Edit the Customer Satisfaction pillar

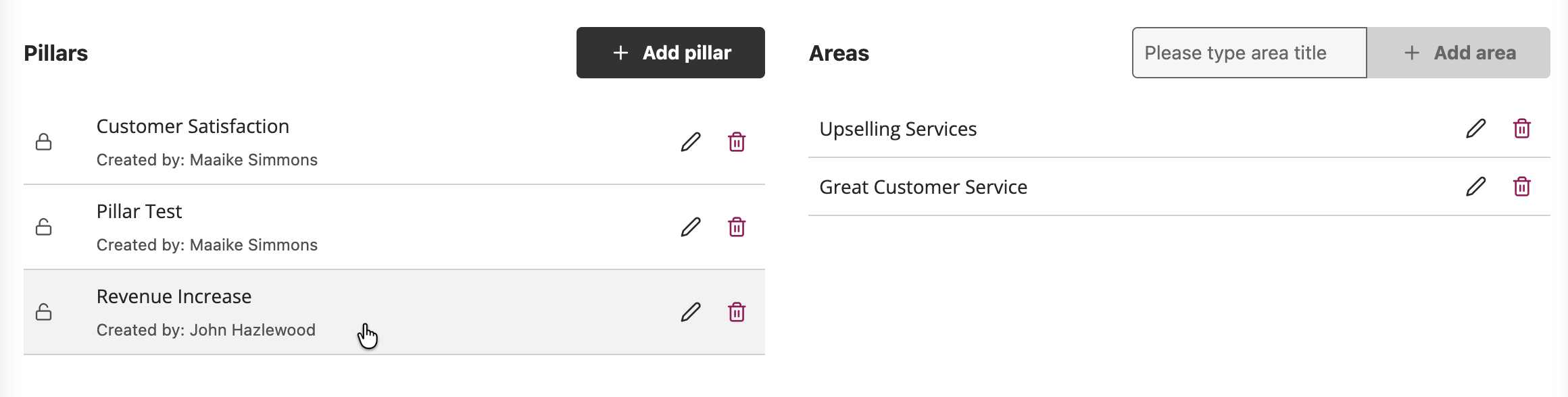coord(690,142)
